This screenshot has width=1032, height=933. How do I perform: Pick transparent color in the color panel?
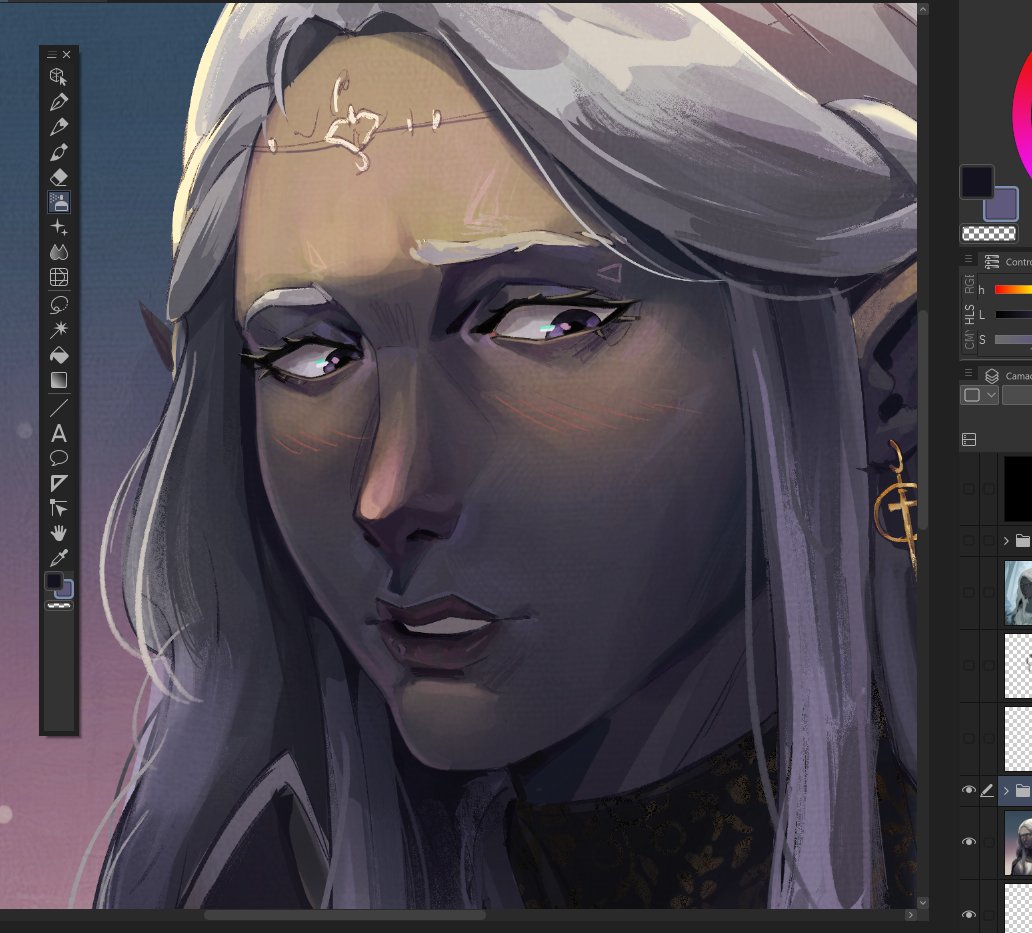[x=989, y=233]
